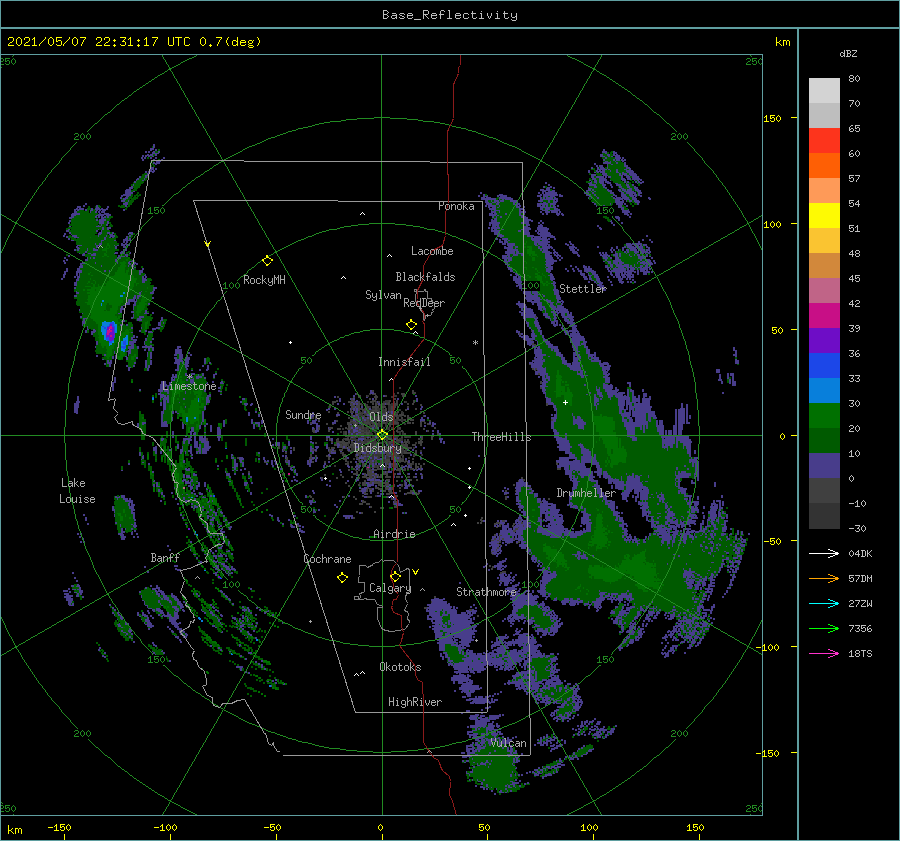
Task: Click the Stettler label
Action: tap(583, 289)
